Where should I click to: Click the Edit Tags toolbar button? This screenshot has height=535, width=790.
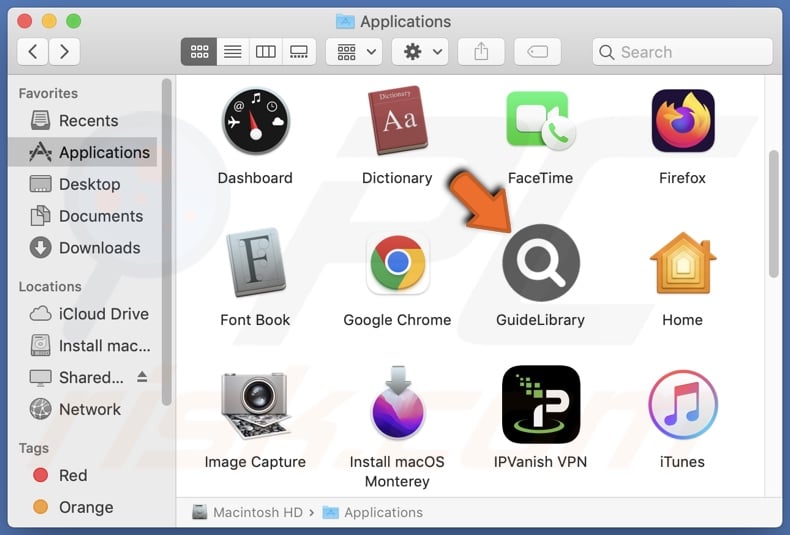538,51
